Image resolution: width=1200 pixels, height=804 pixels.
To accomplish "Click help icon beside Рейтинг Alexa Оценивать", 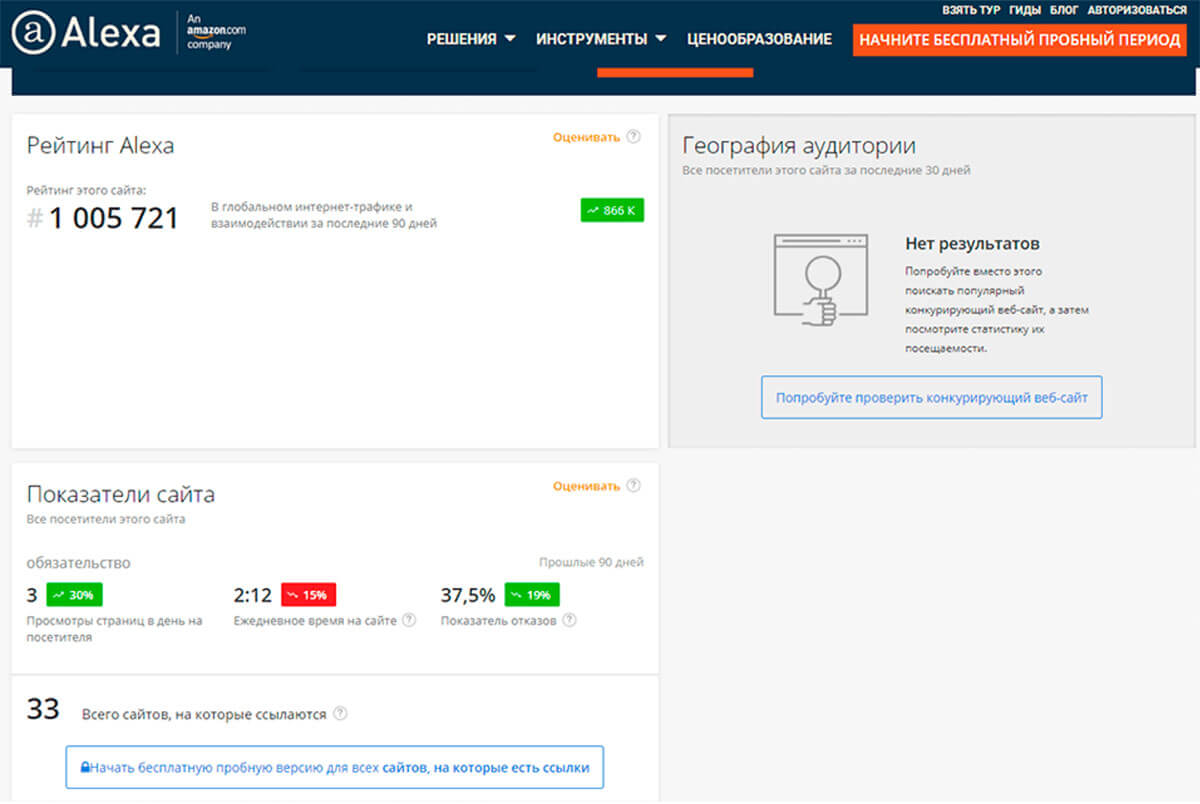I will coord(633,137).
